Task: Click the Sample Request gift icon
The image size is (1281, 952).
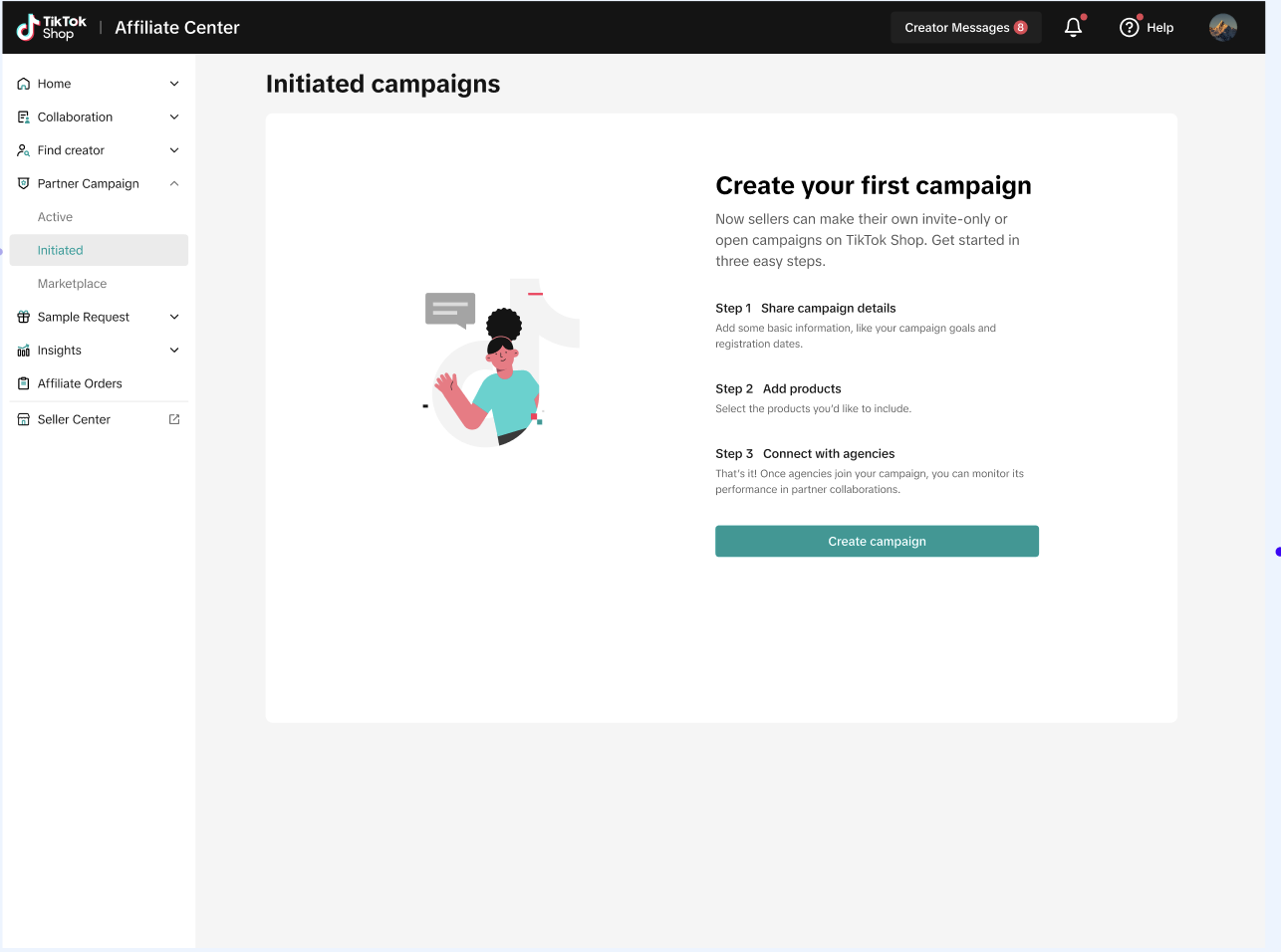Action: tap(24, 317)
